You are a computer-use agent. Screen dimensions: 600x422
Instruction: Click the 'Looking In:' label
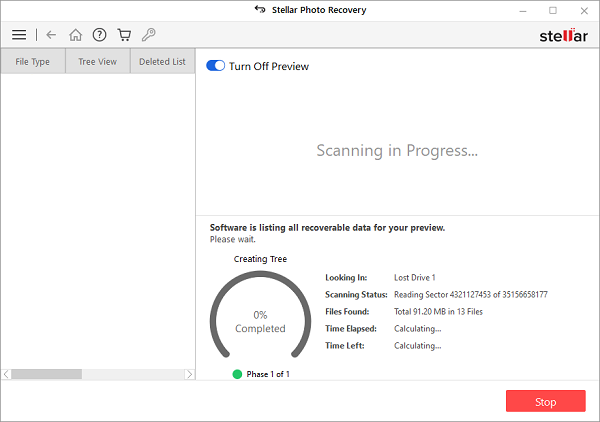click(346, 278)
